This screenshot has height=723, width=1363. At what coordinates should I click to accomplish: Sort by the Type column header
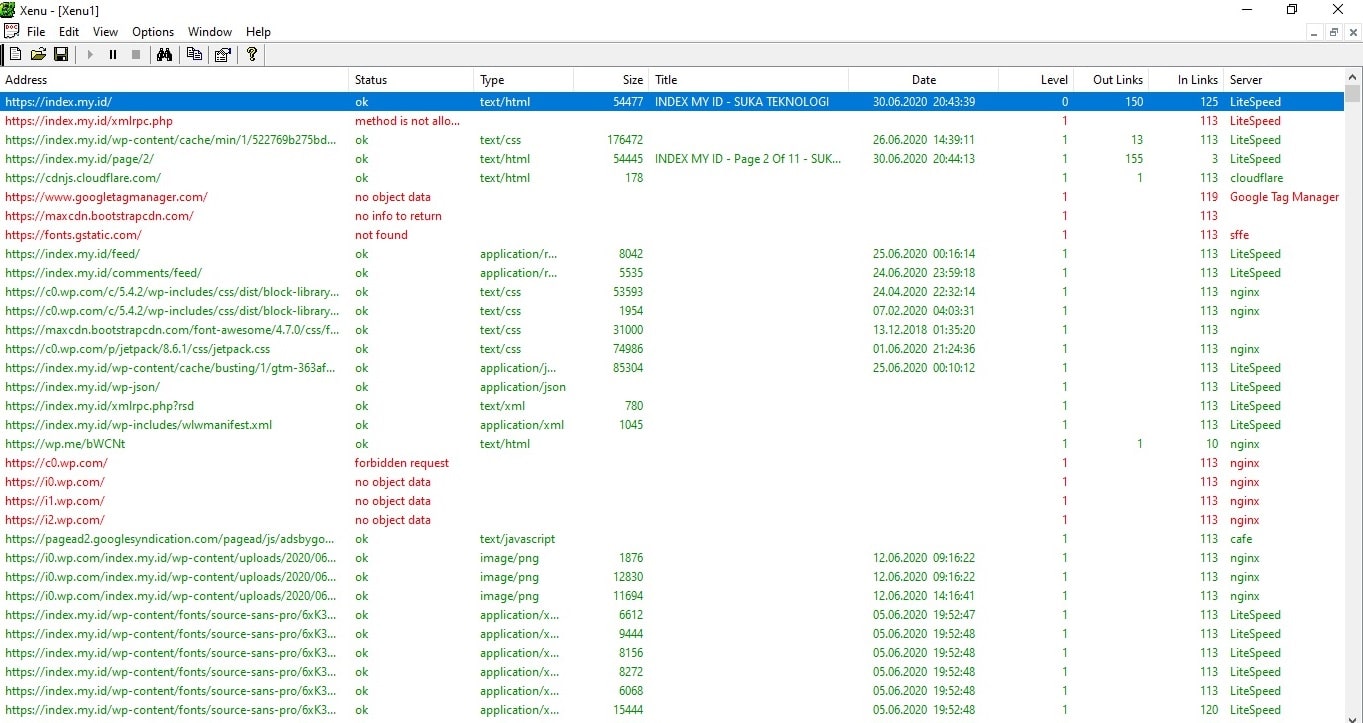(x=524, y=79)
